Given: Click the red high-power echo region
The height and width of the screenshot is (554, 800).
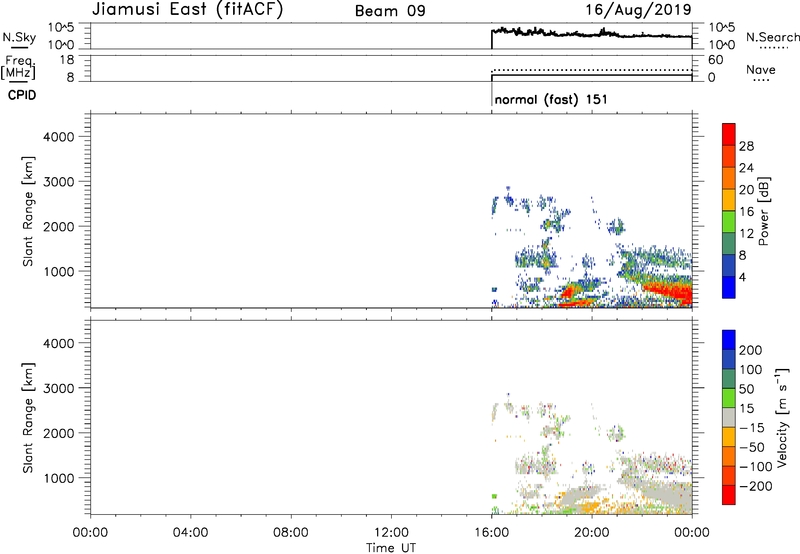Looking at the screenshot, I should point(673,295).
